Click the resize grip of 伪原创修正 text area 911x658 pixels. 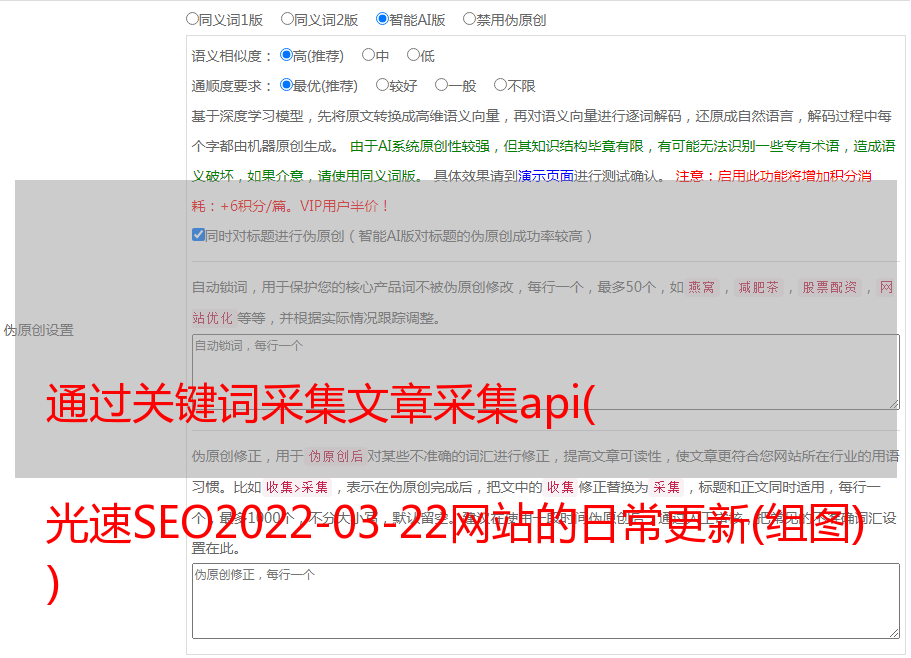tap(894, 633)
